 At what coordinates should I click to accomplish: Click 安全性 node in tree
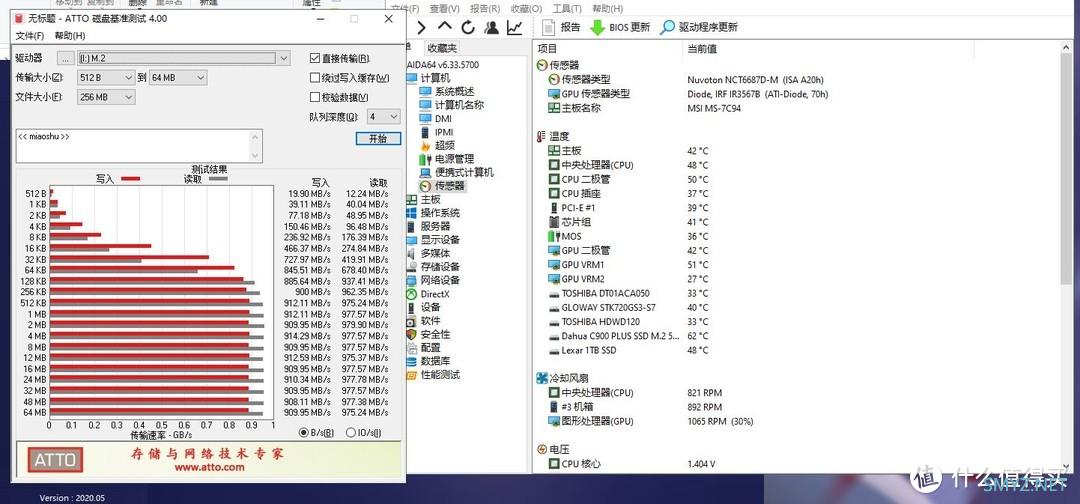[428, 334]
